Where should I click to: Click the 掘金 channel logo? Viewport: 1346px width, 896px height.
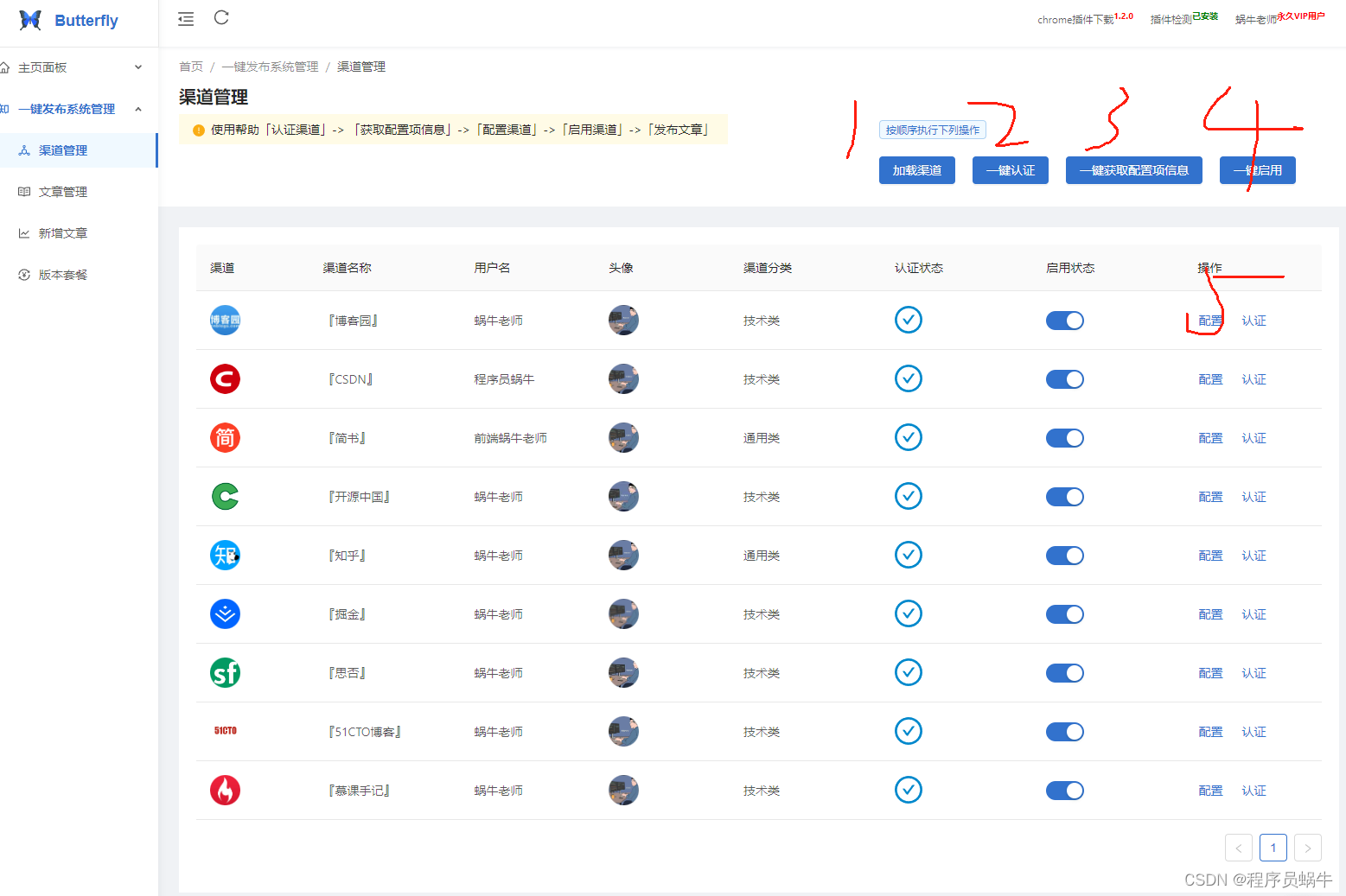coord(225,614)
